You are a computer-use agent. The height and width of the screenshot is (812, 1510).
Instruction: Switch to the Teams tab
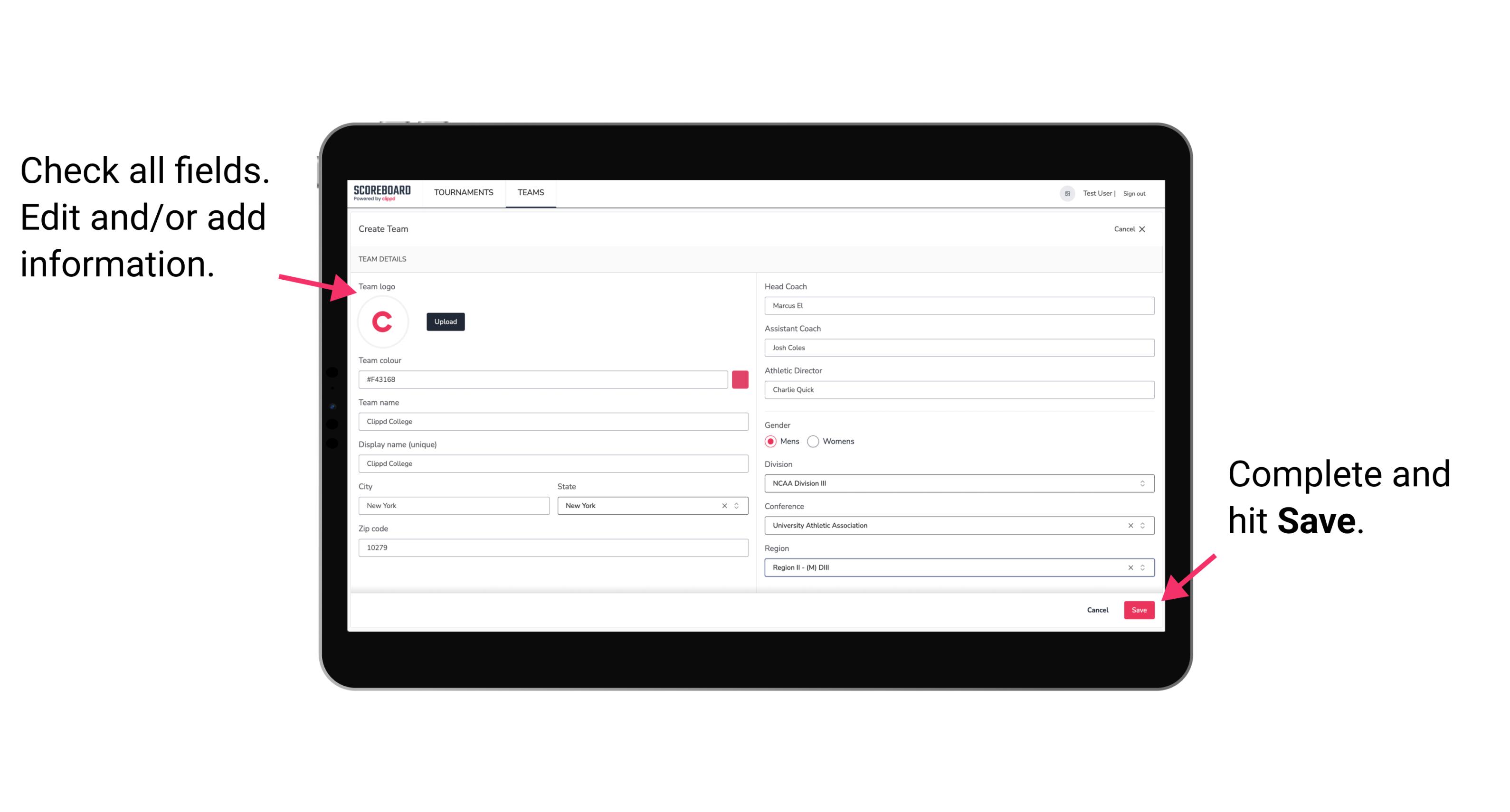[530, 192]
